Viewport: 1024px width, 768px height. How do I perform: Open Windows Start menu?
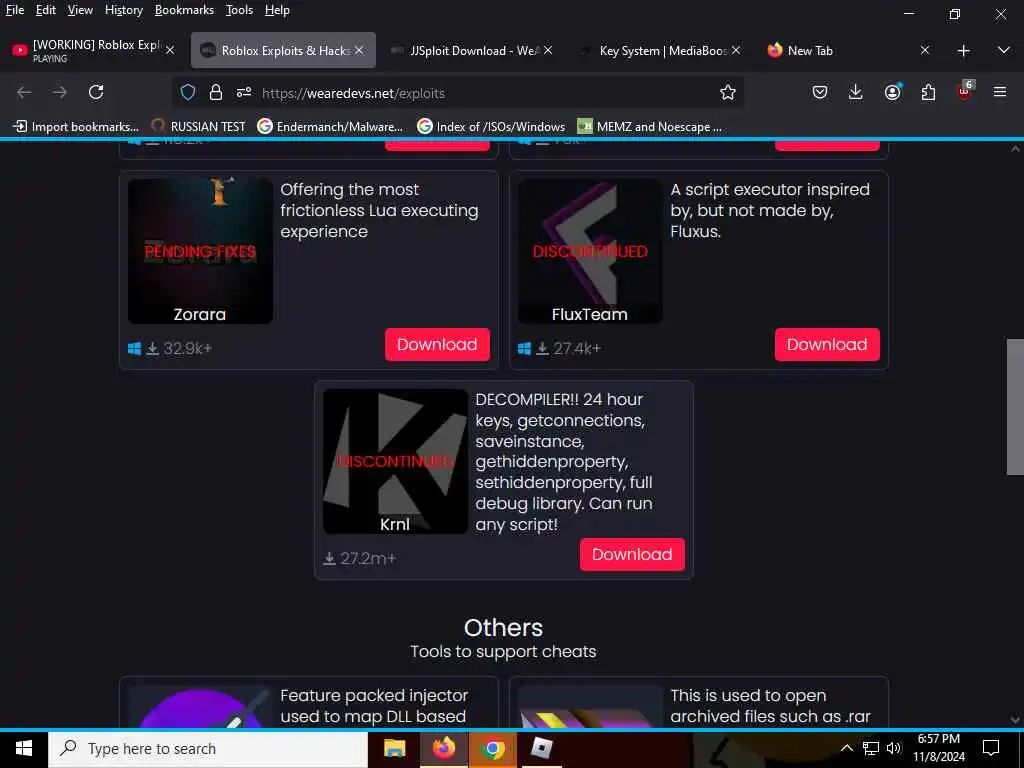coord(24,748)
